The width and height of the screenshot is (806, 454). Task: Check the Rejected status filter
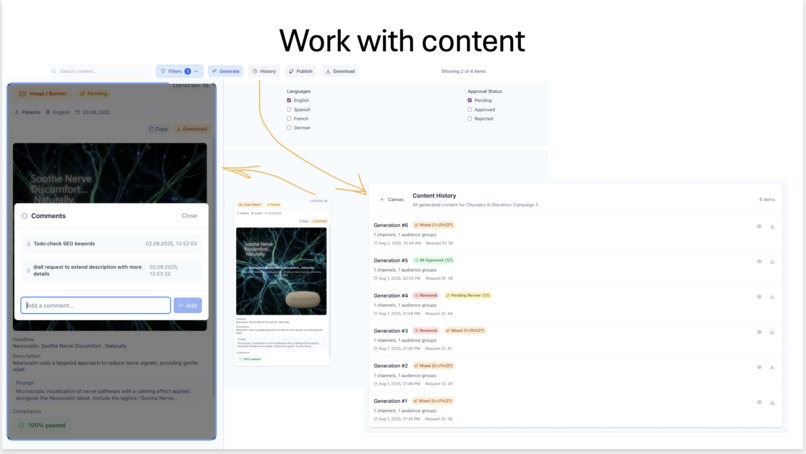[x=470, y=118]
